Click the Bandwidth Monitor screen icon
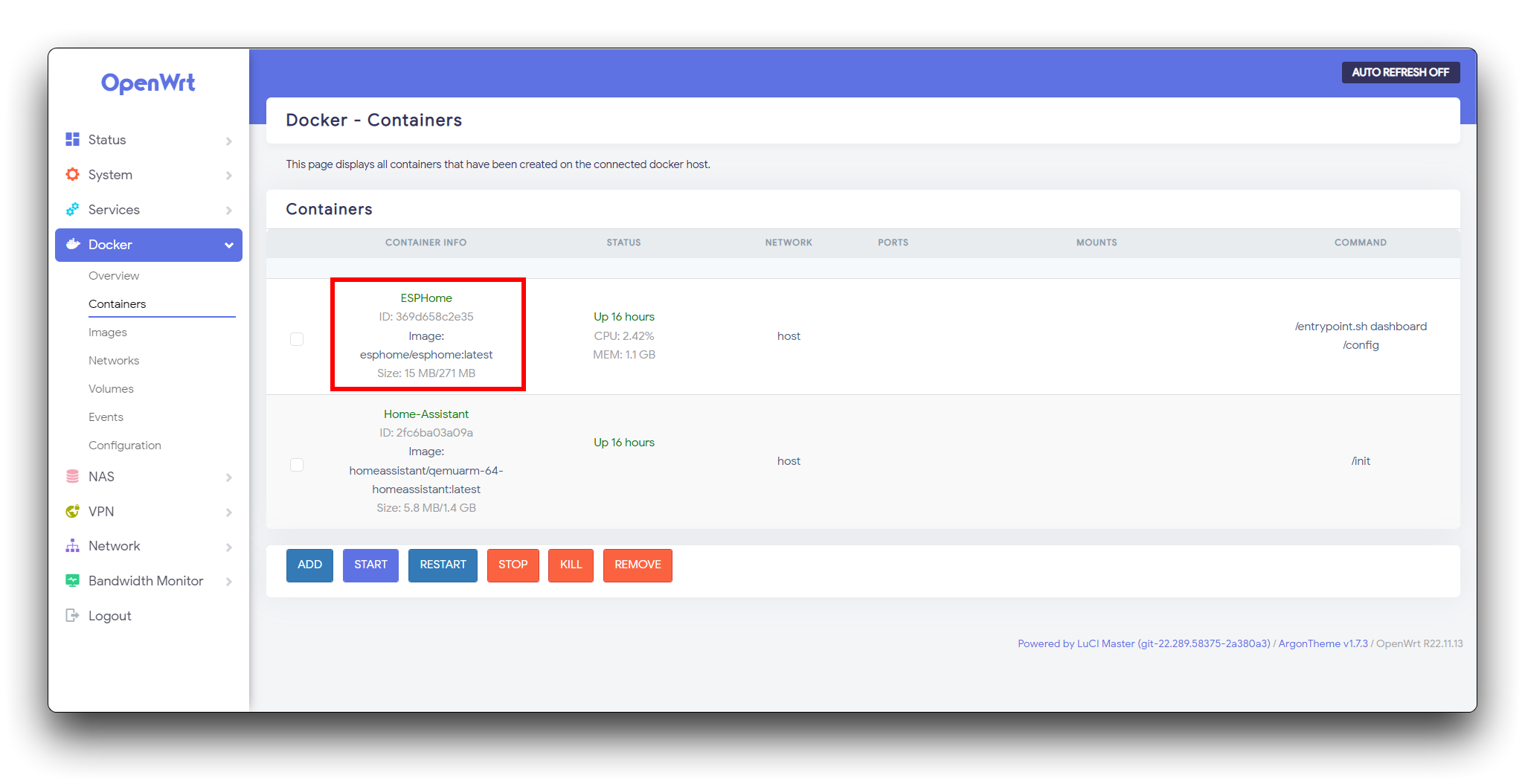The height and width of the screenshot is (784, 1525). 72,580
